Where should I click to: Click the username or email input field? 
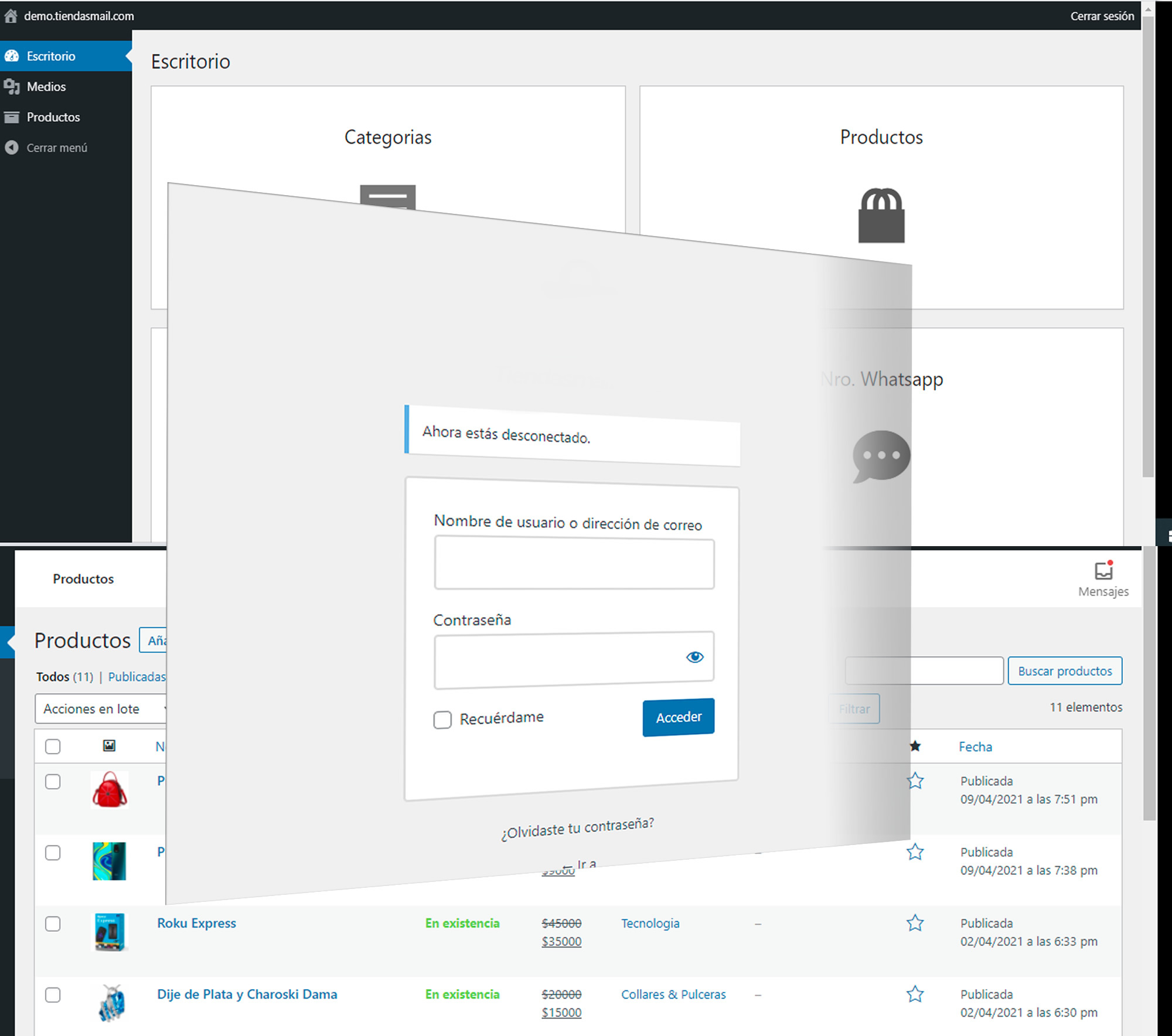click(574, 564)
